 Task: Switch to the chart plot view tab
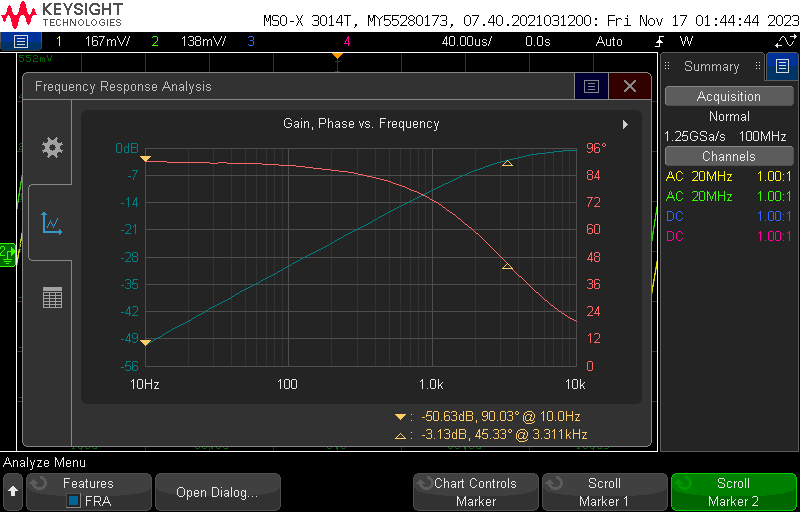tap(51, 222)
